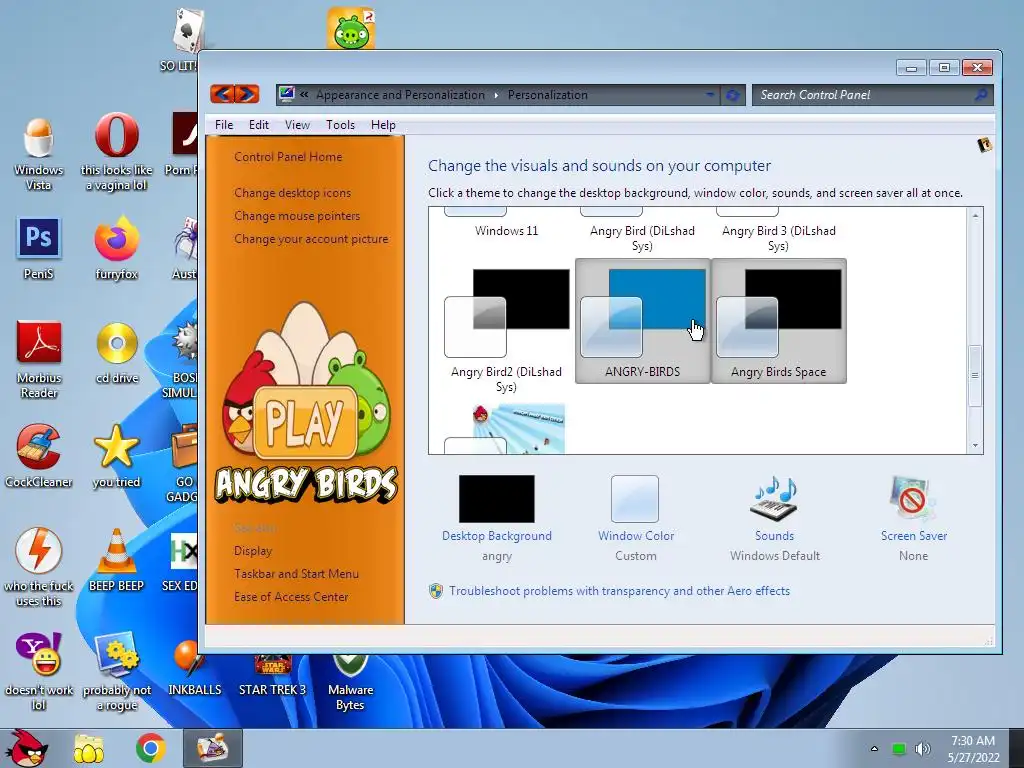Launch Chrome from the taskbar
This screenshot has height=768, width=1024.
[151, 748]
